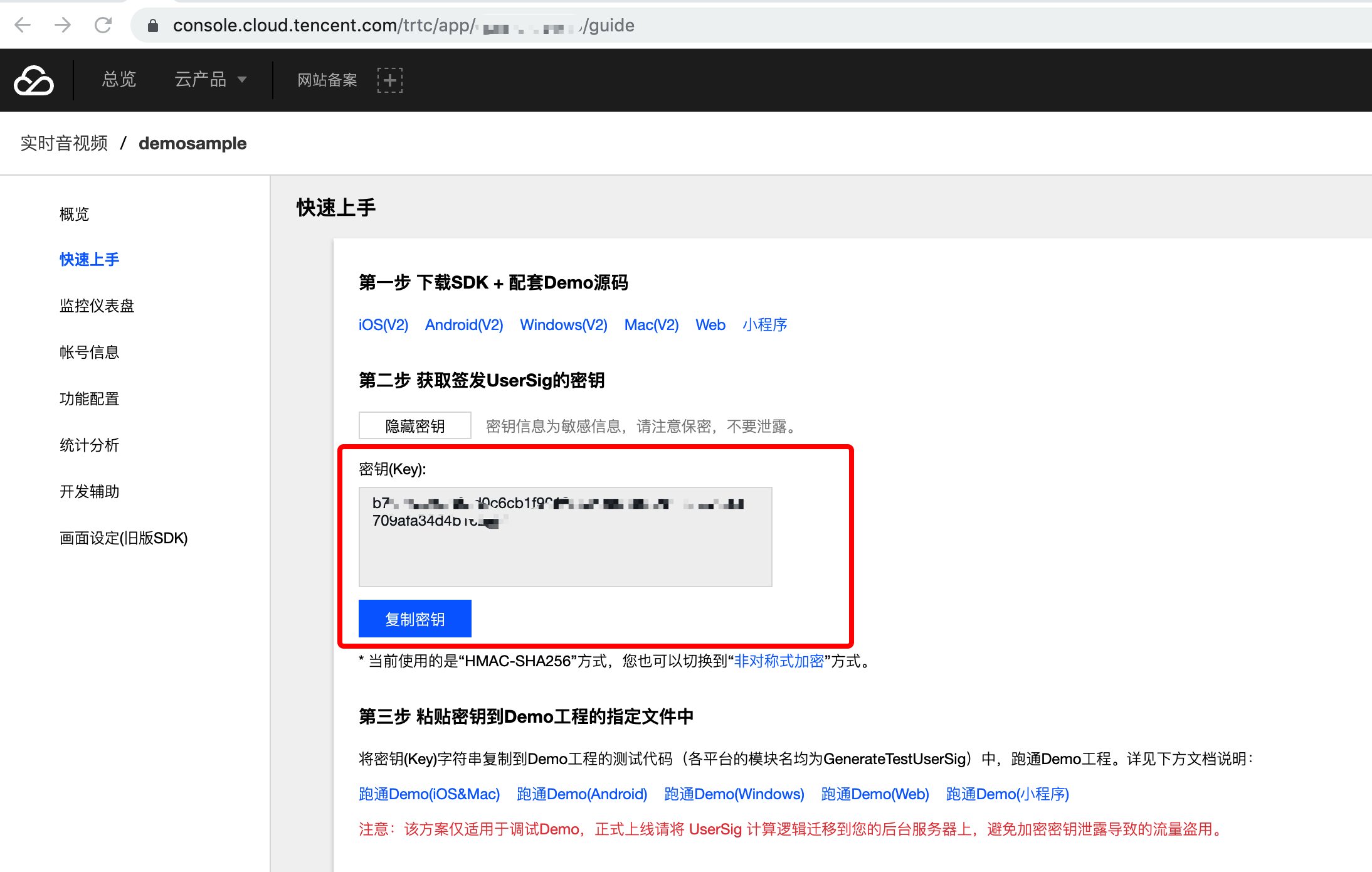Click the 快速上手 page heading
The width and height of the screenshot is (1372, 872).
coord(336,208)
